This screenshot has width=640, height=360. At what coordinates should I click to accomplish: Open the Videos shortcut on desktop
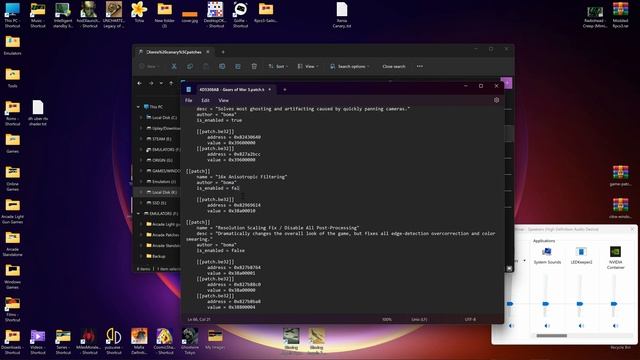click(x=38, y=341)
